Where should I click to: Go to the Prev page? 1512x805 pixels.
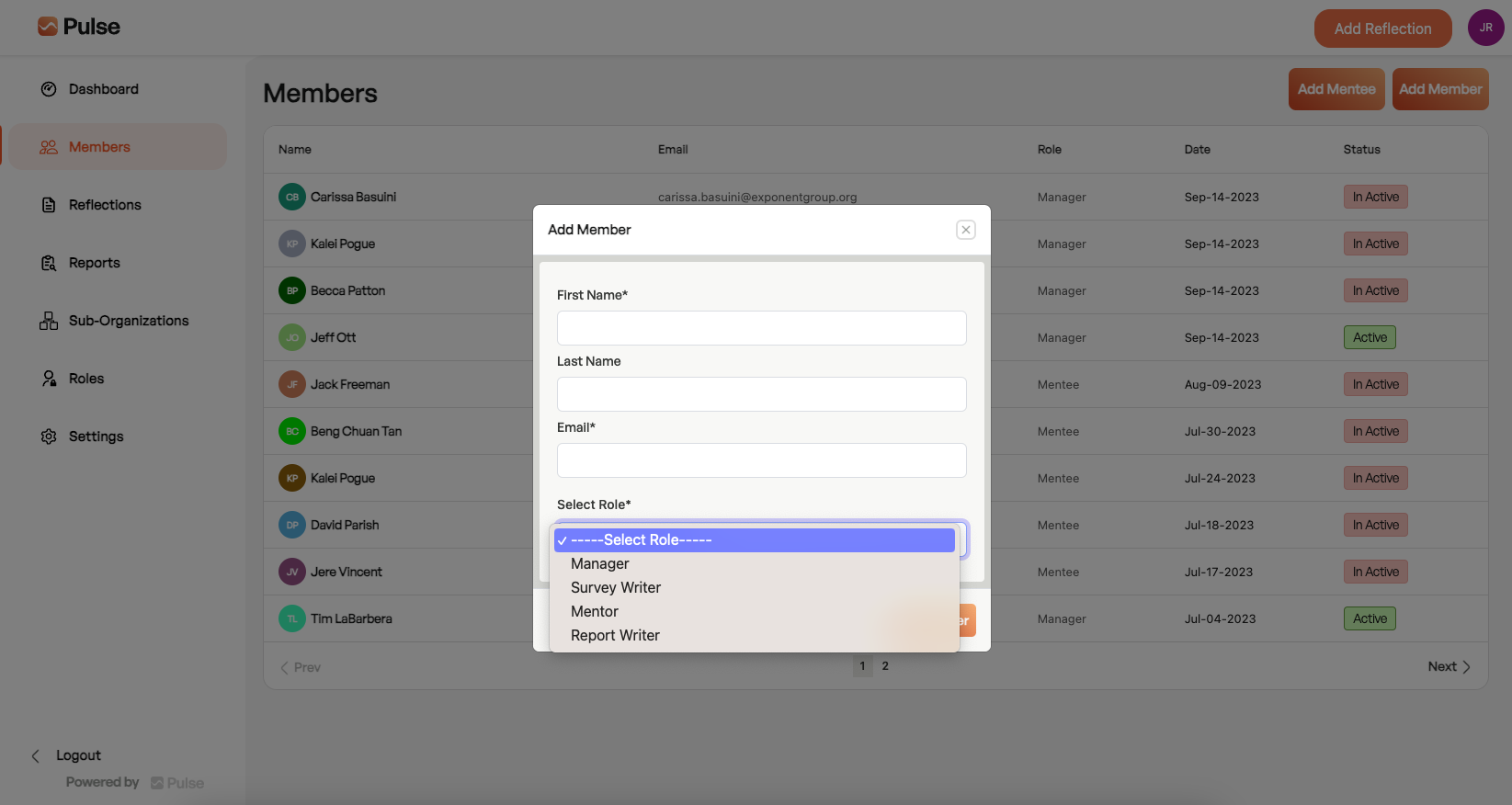pos(301,667)
